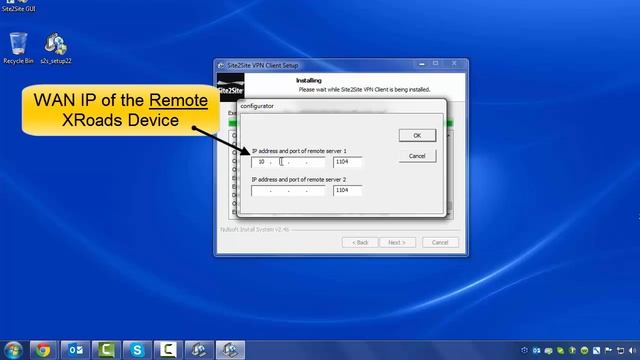Click the Site2Site logo in setup header
Screen dimensions: 640x360
(231, 87)
